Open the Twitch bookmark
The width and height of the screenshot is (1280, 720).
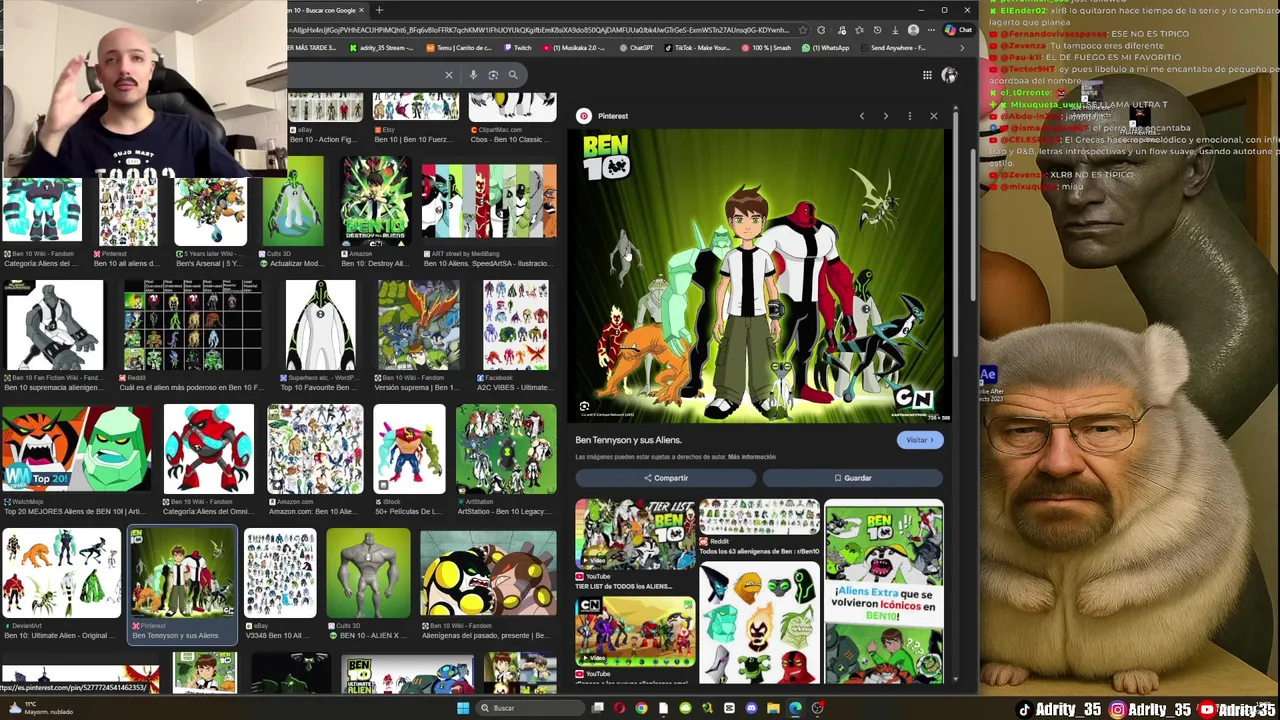coord(519,48)
